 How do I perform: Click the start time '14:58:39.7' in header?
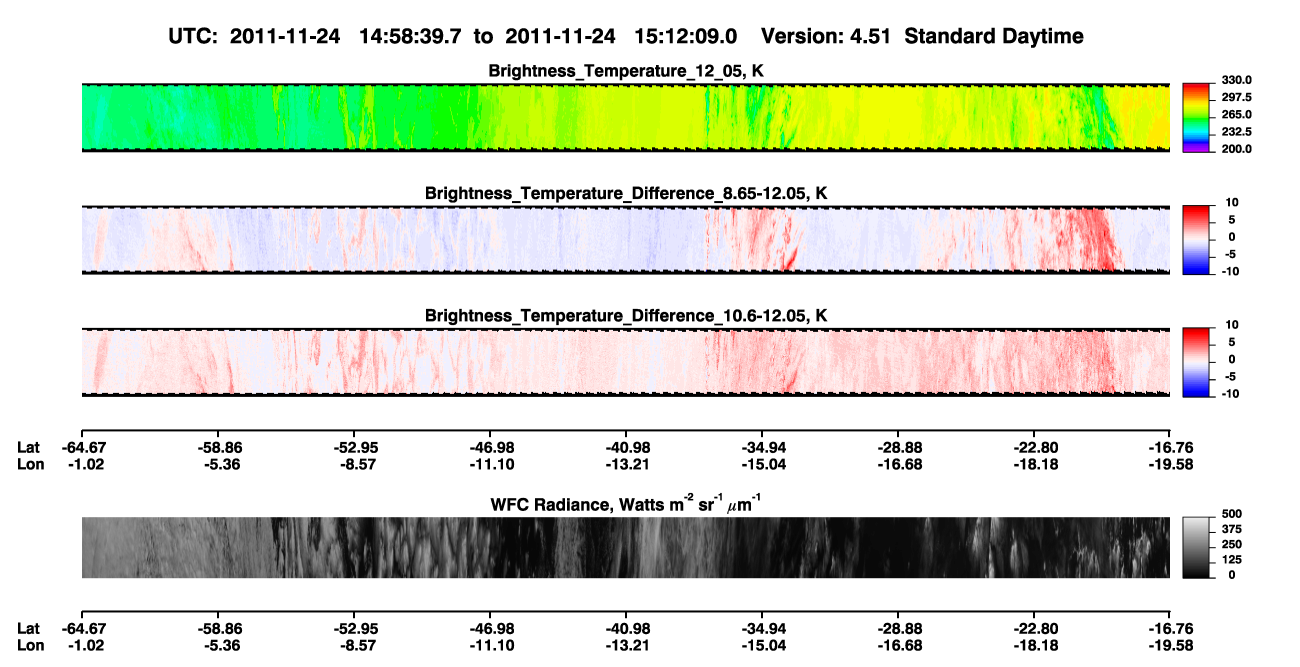point(412,37)
